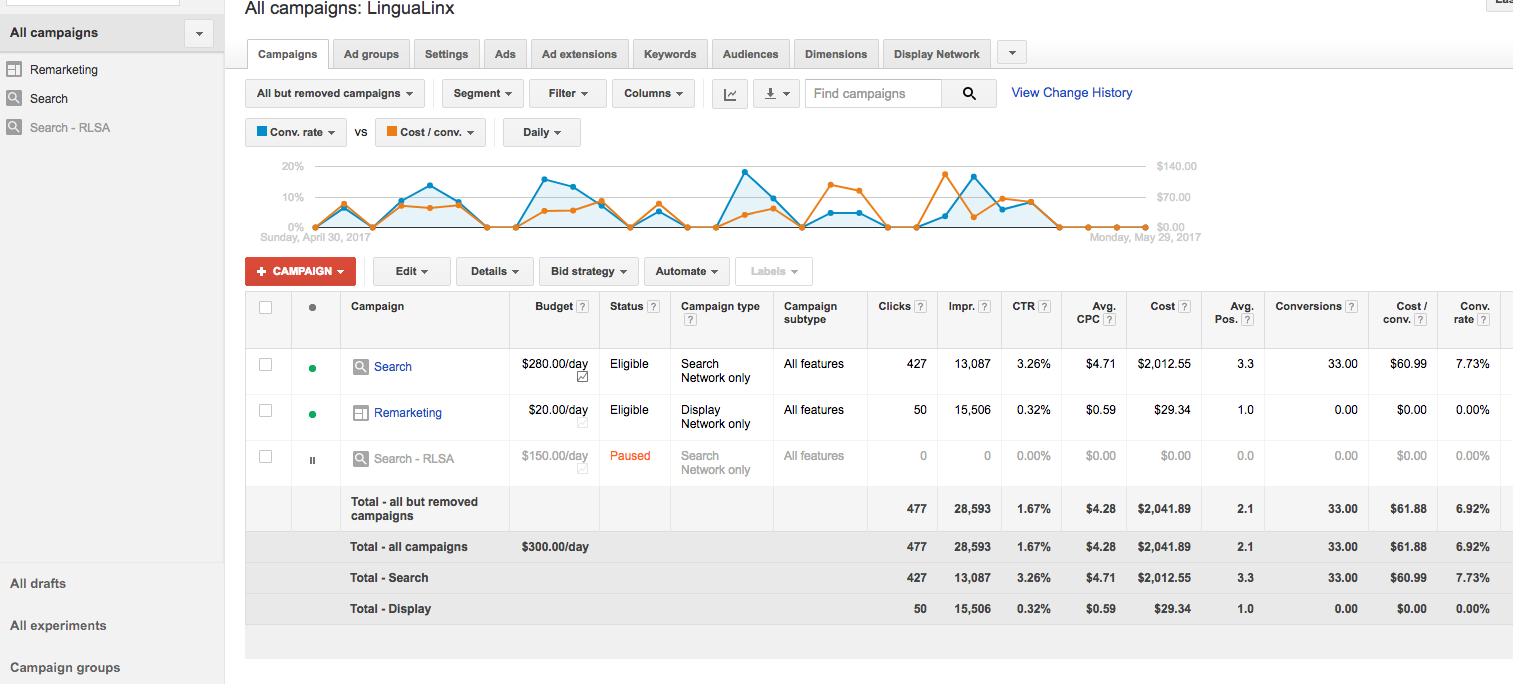Click the Remarketing display icon in sidebar

pyautogui.click(x=14, y=70)
